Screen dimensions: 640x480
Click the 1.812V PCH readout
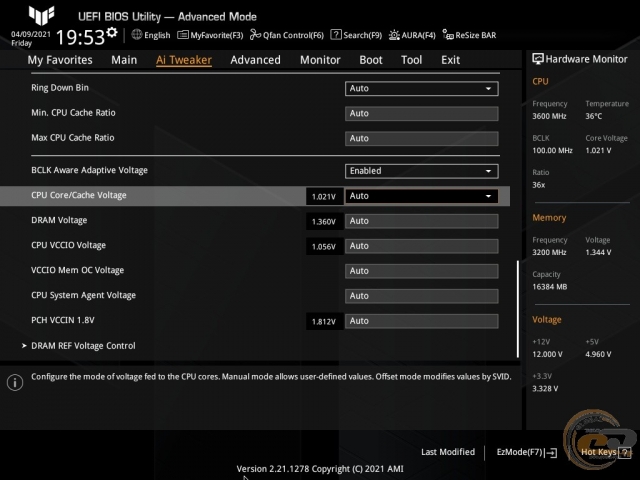point(324,322)
